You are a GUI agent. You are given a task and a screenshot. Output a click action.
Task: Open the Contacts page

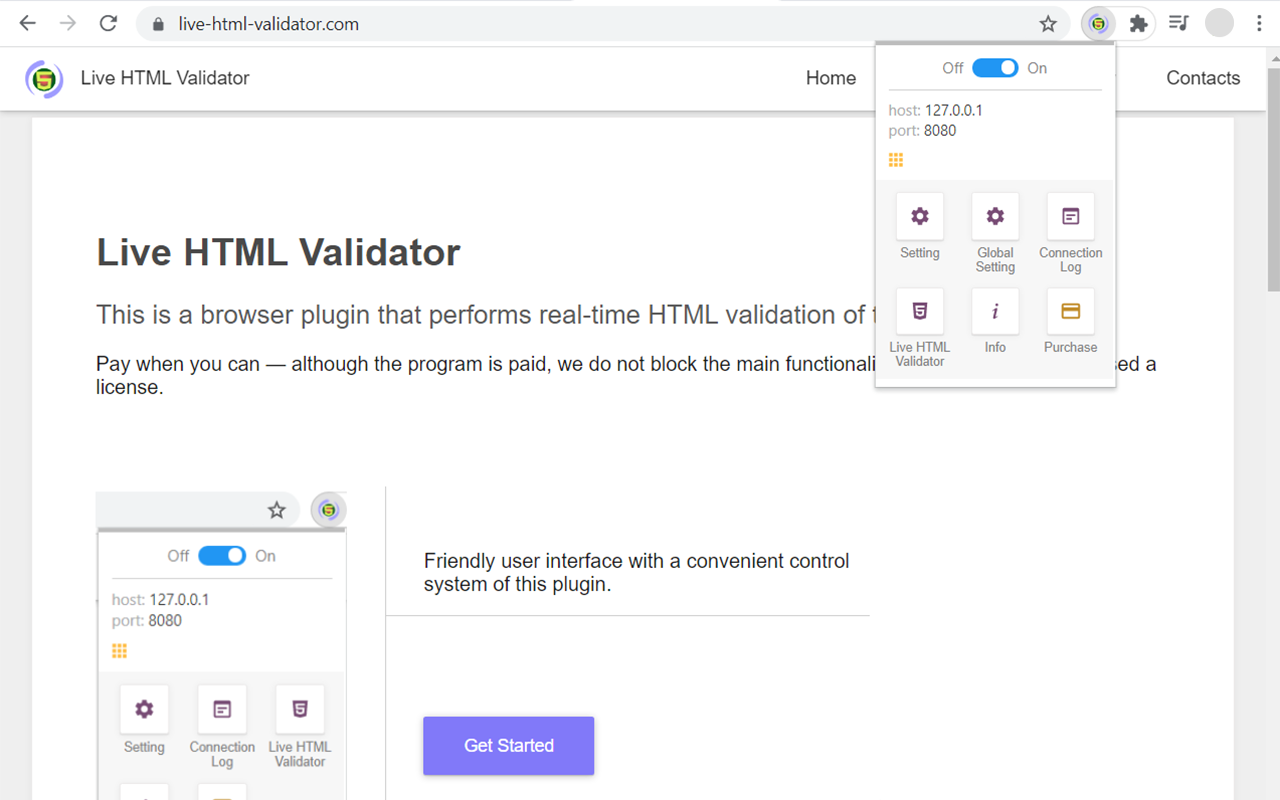[1203, 78]
